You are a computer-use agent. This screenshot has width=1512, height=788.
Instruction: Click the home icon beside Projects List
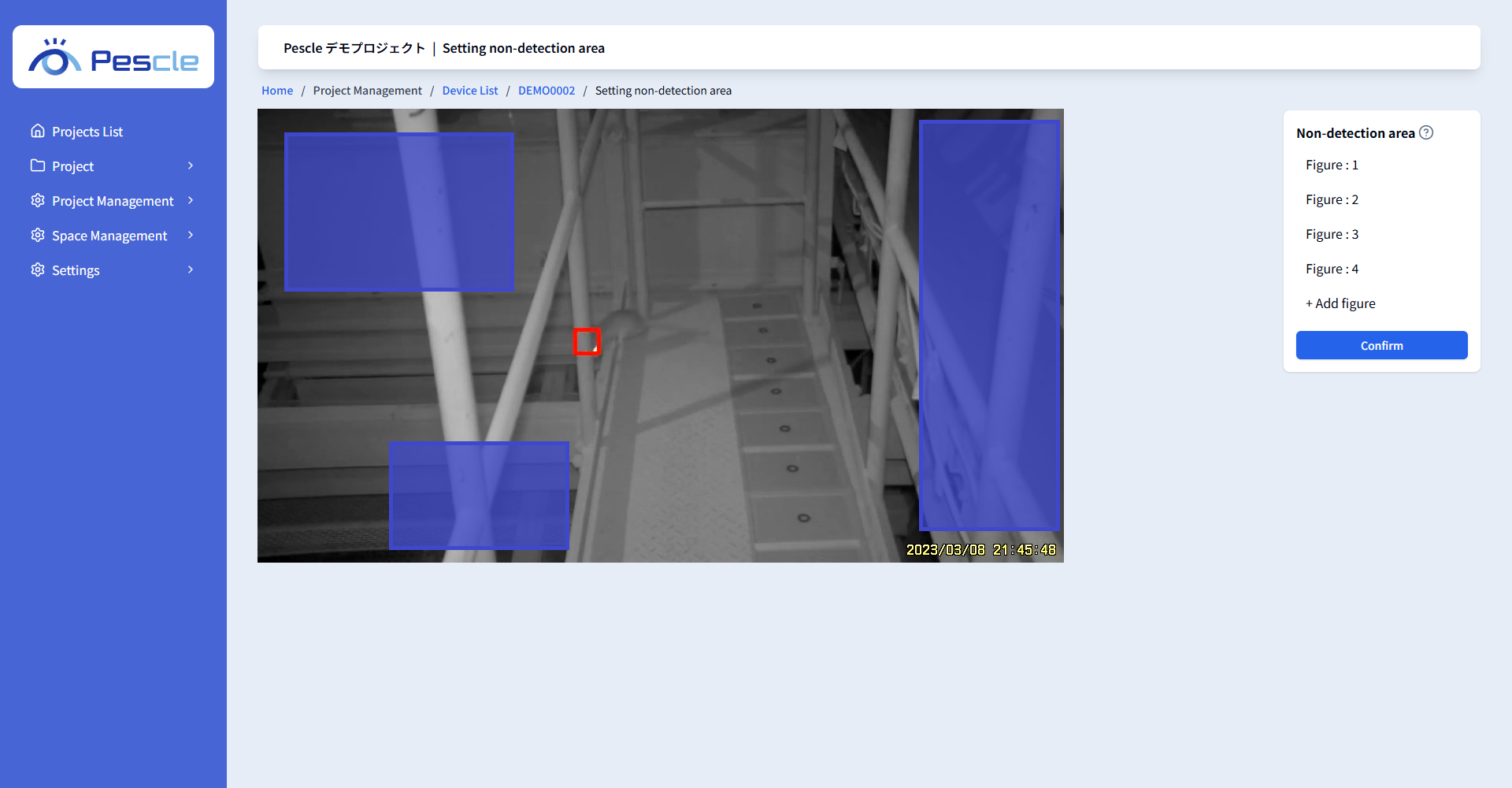coord(38,131)
